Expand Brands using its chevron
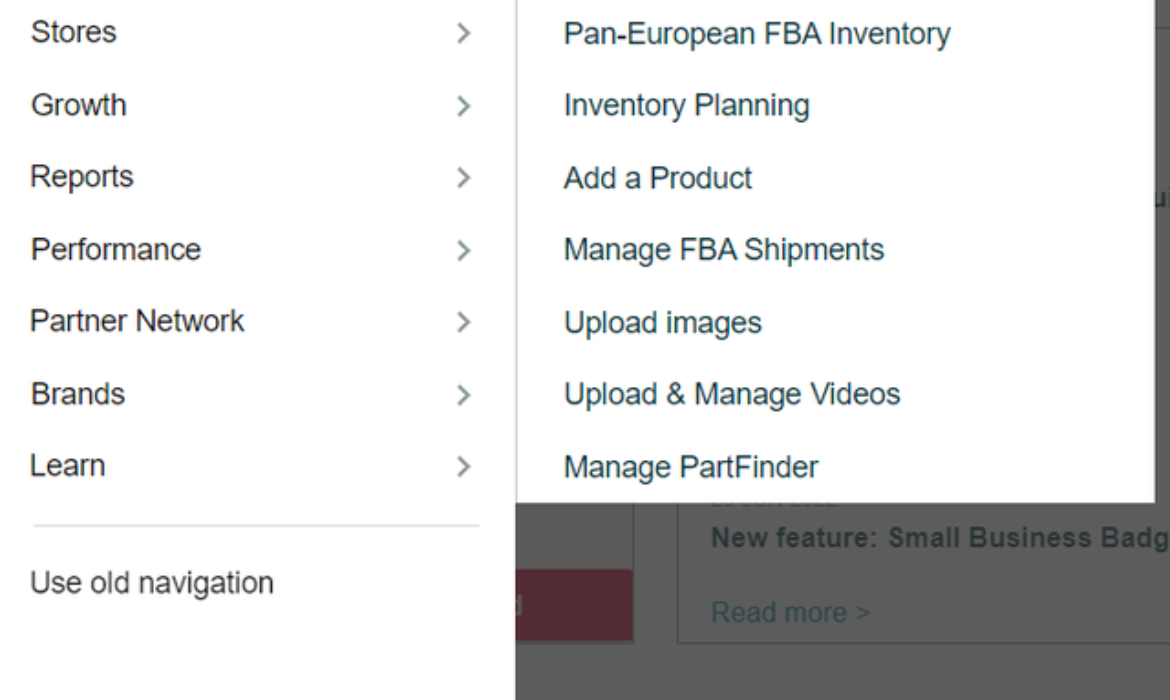Screen dimensions: 1170x700 tap(462, 395)
